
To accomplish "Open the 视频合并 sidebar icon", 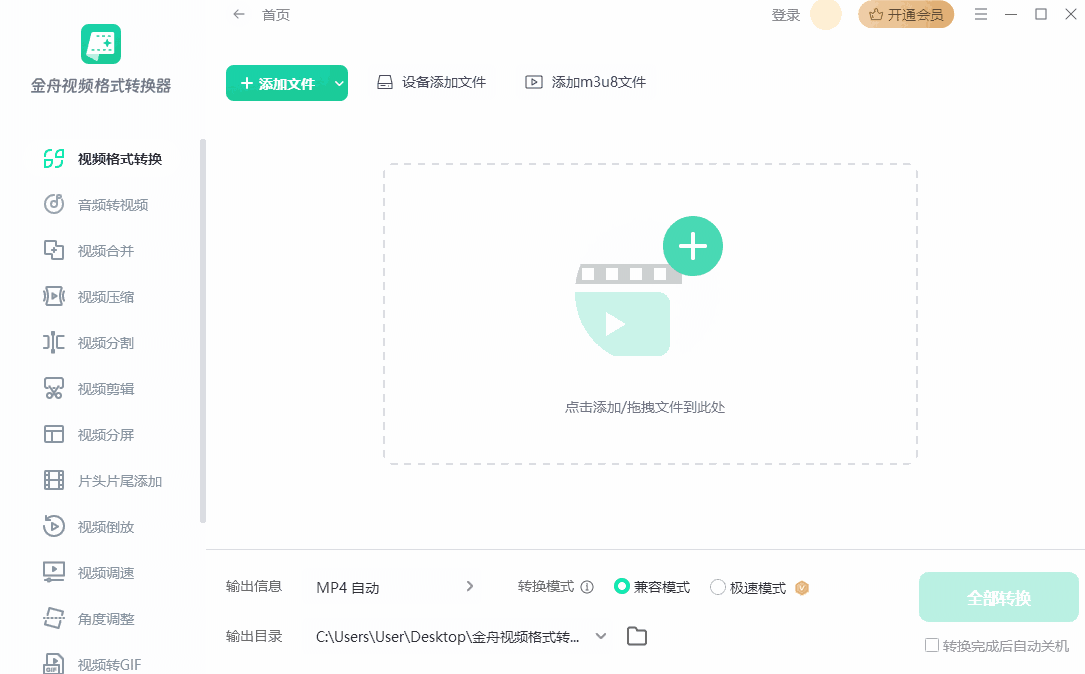I will point(54,251).
